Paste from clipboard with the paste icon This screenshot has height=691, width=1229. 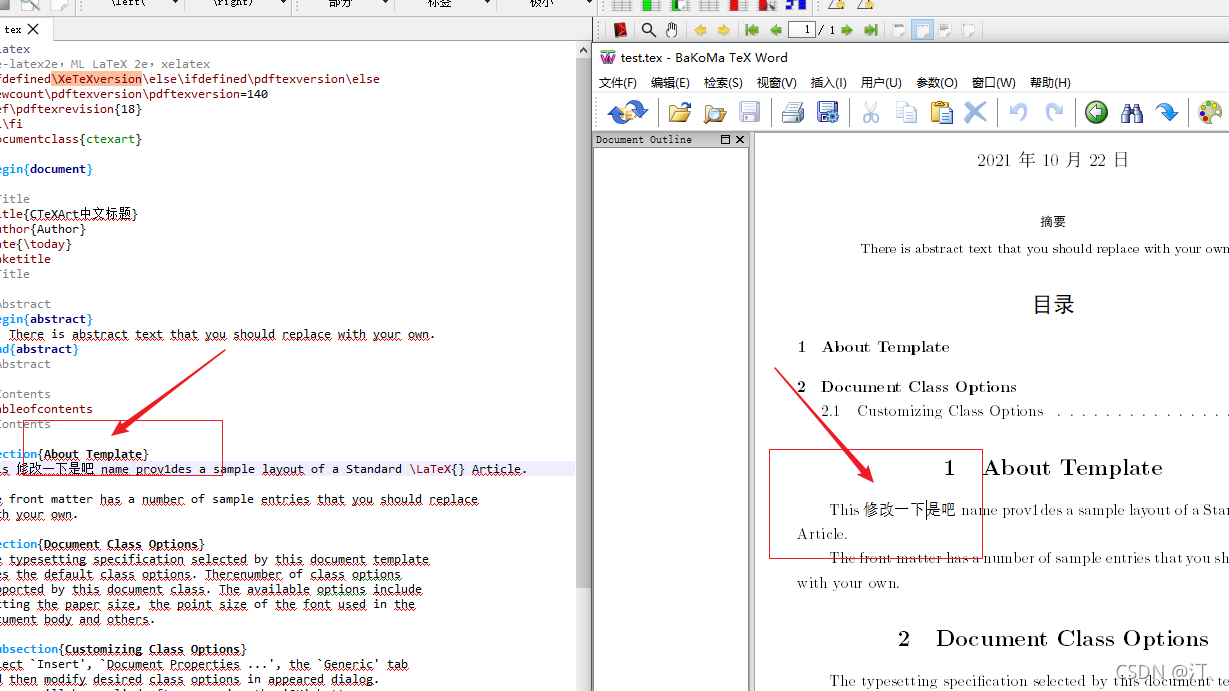[941, 112]
